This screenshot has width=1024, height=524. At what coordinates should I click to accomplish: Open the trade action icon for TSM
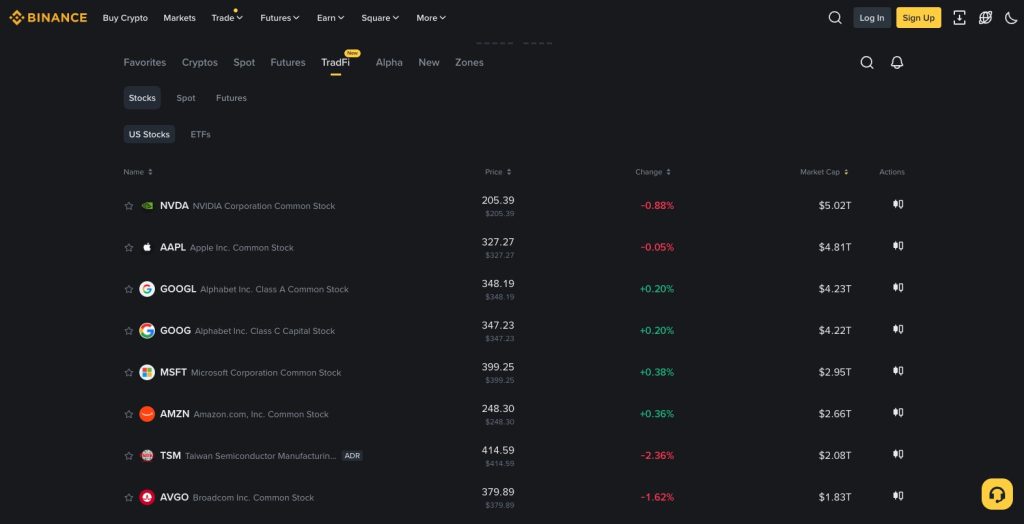tap(898, 455)
